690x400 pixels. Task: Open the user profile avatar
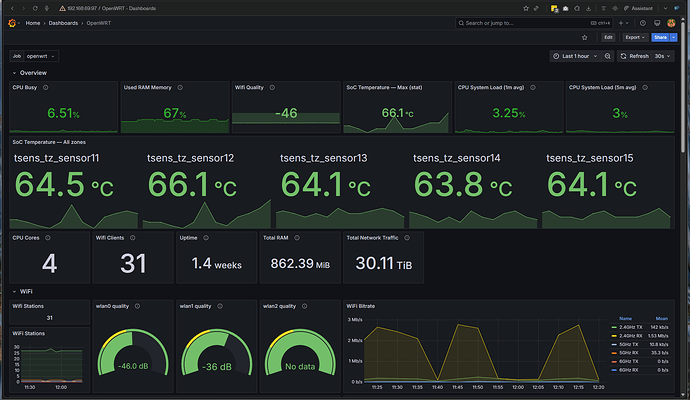[x=671, y=23]
